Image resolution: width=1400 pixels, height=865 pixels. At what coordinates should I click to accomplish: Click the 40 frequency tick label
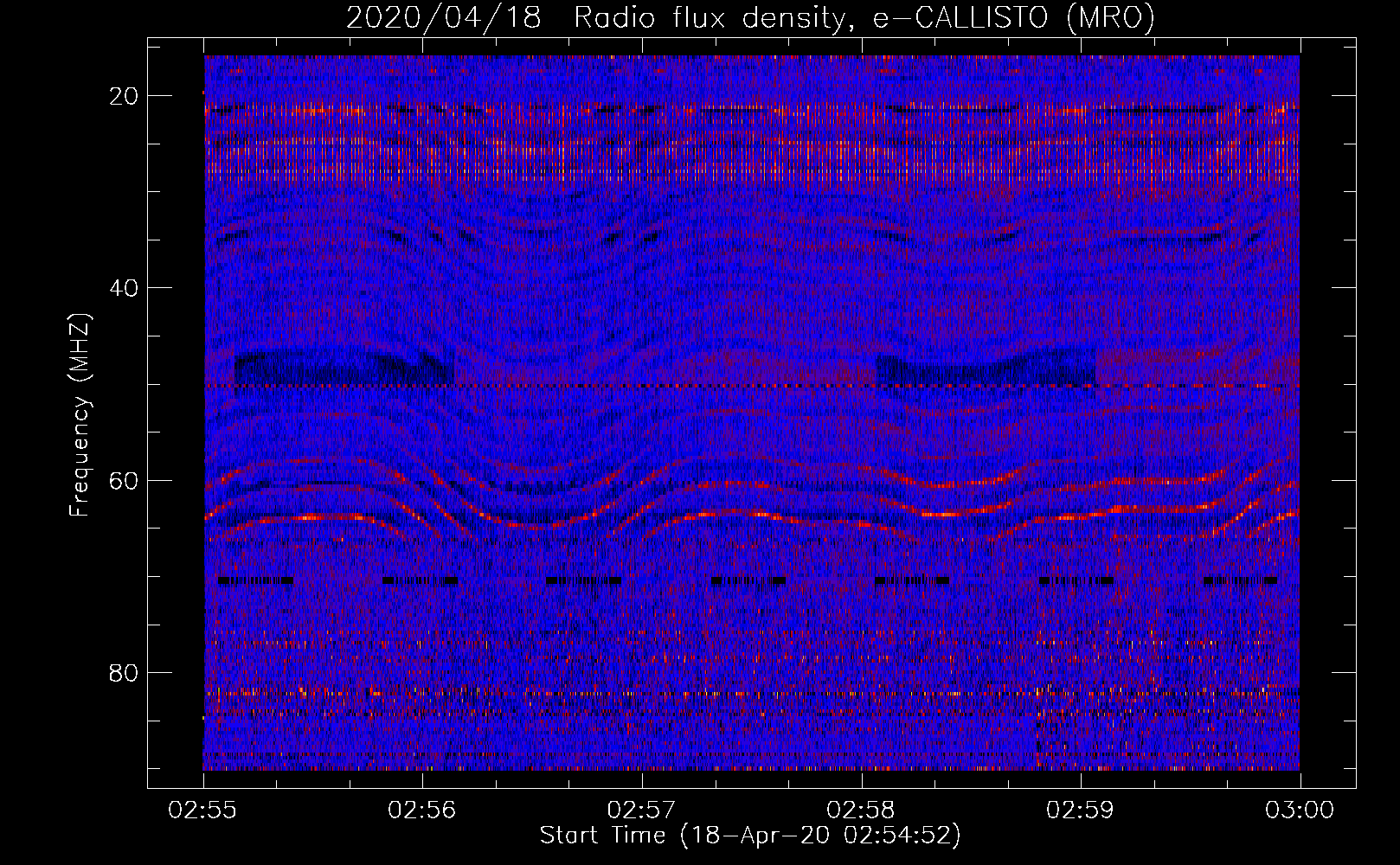(125, 288)
